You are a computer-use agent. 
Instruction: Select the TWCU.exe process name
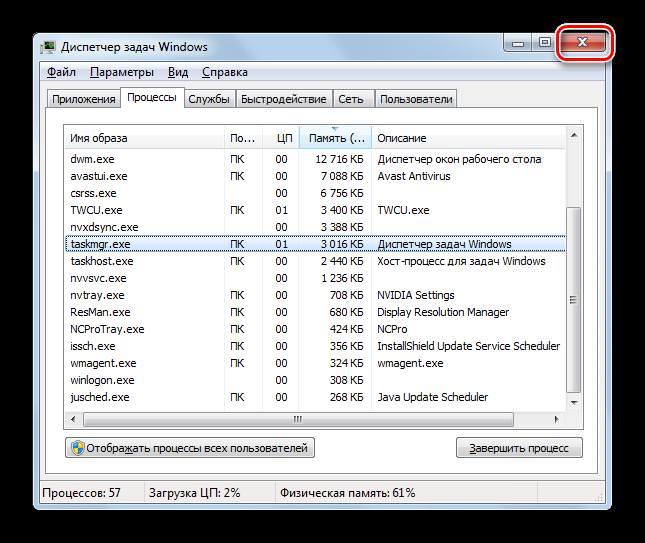click(x=96, y=210)
